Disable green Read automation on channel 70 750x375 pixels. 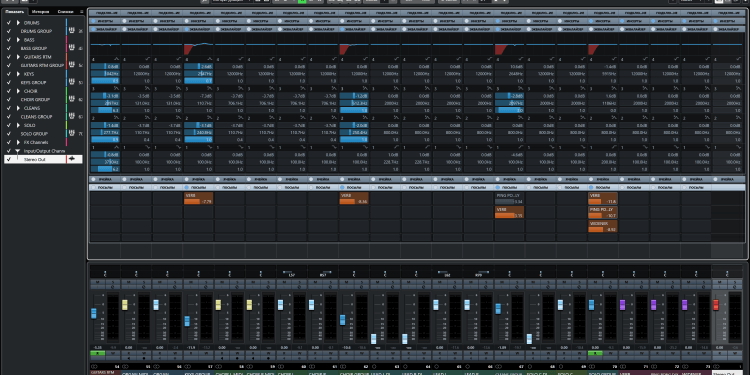(x=595, y=353)
